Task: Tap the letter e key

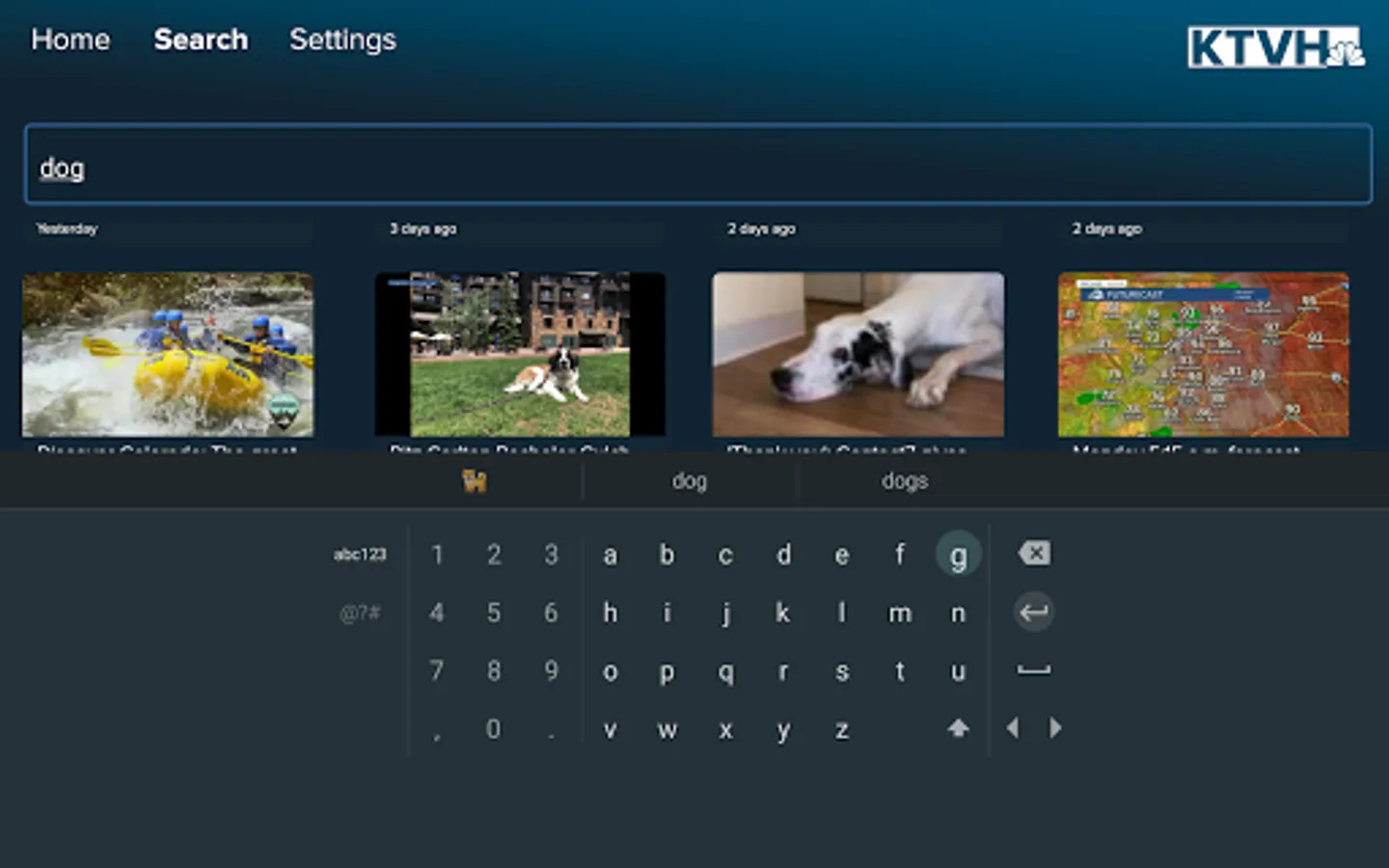Action: [842, 556]
